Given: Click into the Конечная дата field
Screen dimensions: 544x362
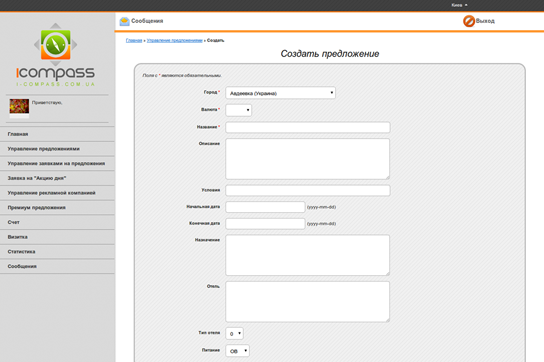Looking at the screenshot, I should point(265,224).
